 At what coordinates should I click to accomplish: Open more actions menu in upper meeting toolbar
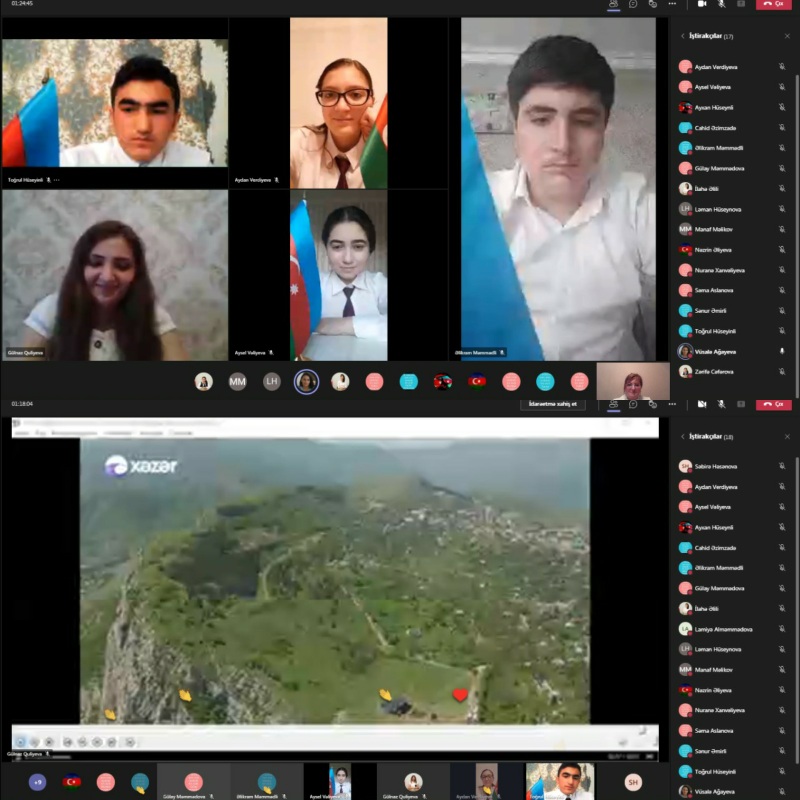(x=672, y=4)
